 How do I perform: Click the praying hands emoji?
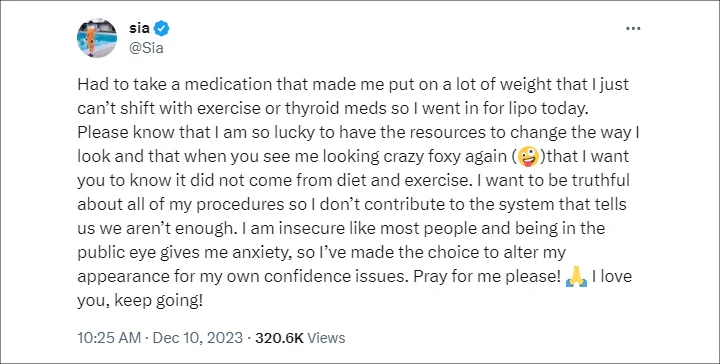coord(576,277)
